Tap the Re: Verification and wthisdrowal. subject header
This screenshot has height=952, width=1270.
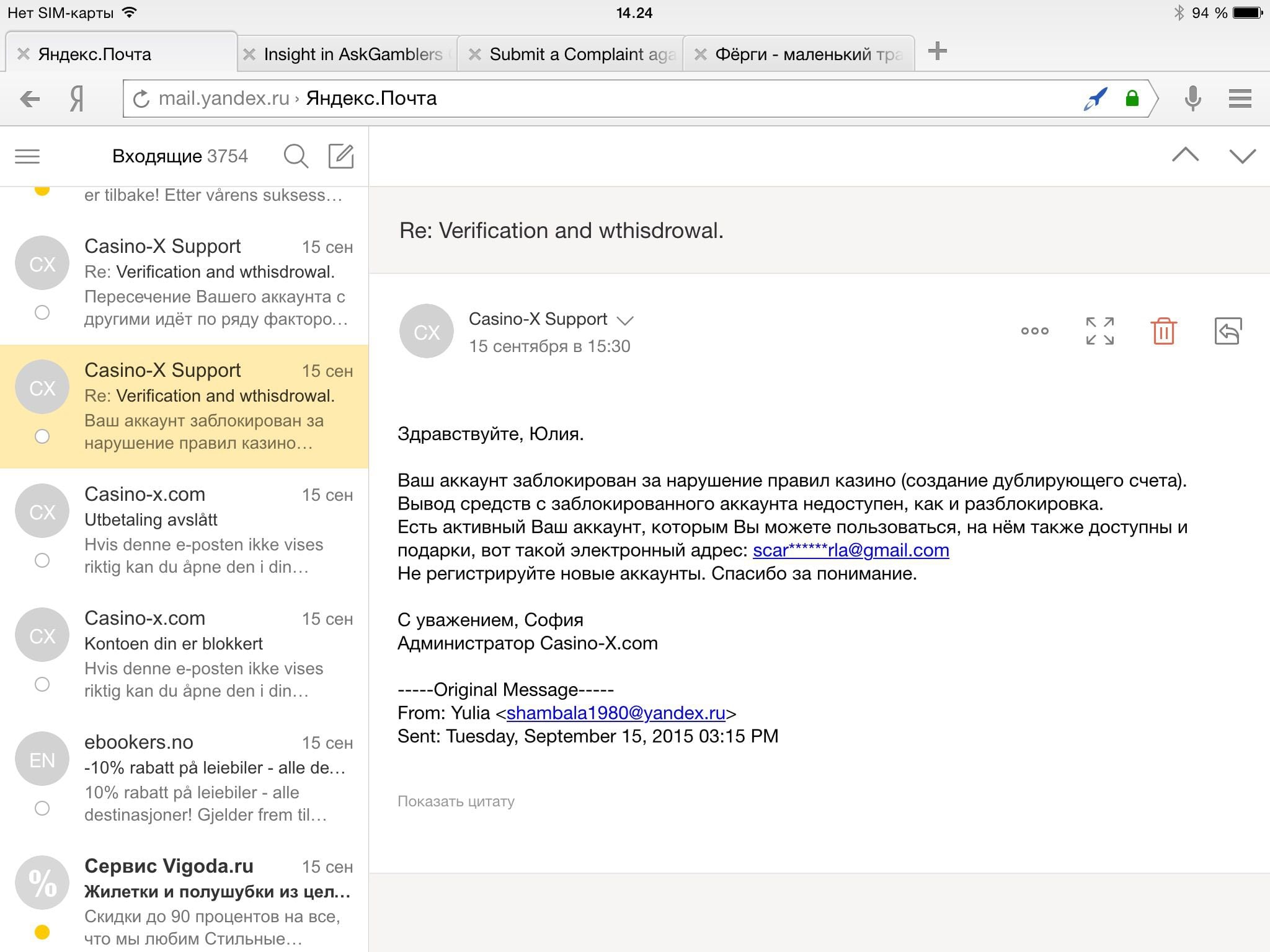pyautogui.click(x=561, y=231)
